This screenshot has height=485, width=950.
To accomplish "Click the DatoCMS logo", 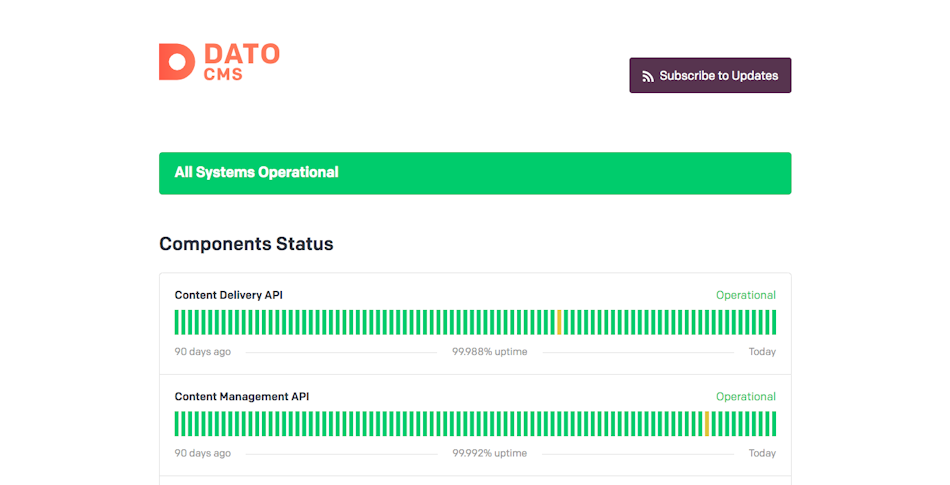I will click(x=219, y=62).
